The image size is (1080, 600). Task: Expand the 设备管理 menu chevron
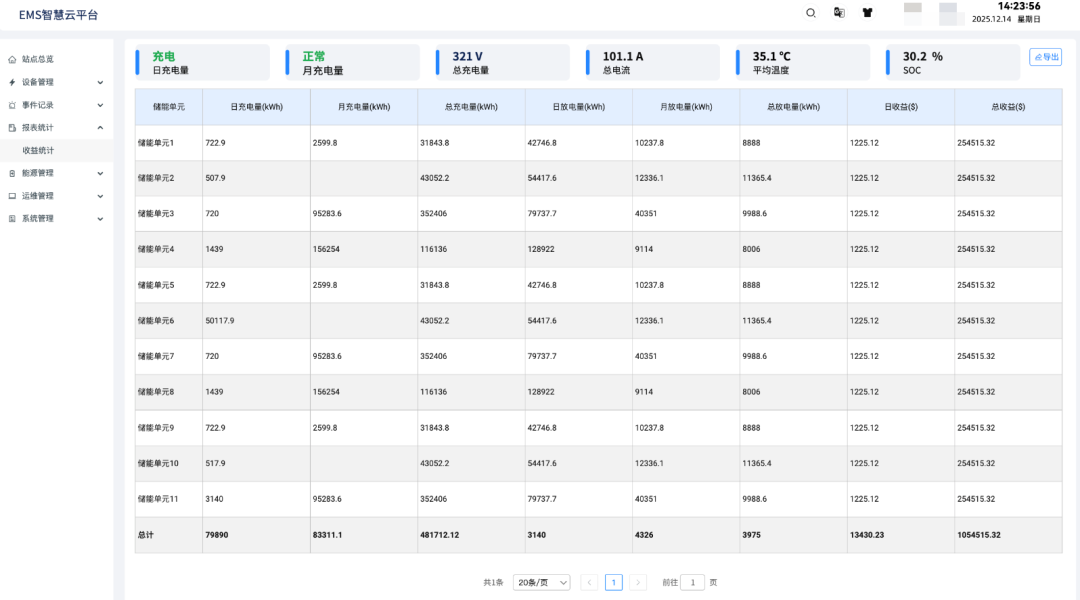pyautogui.click(x=100, y=82)
